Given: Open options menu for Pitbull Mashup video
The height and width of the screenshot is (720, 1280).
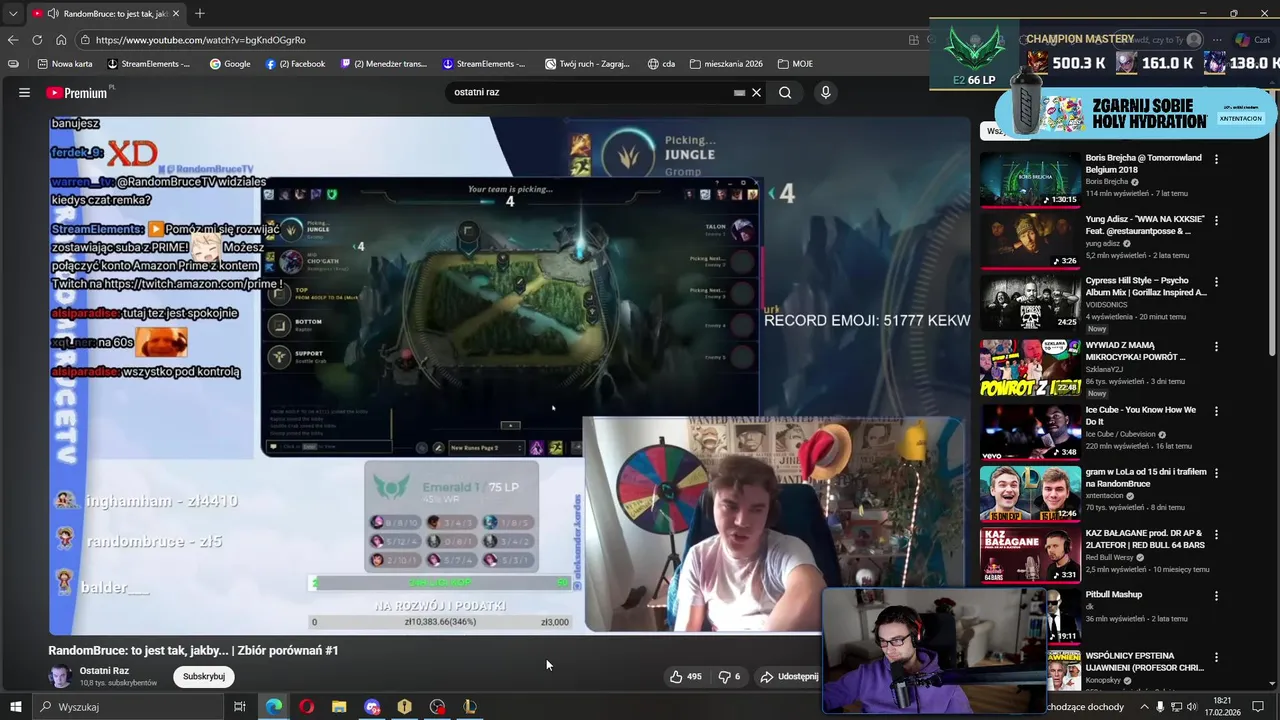Looking at the screenshot, I should point(1216,596).
